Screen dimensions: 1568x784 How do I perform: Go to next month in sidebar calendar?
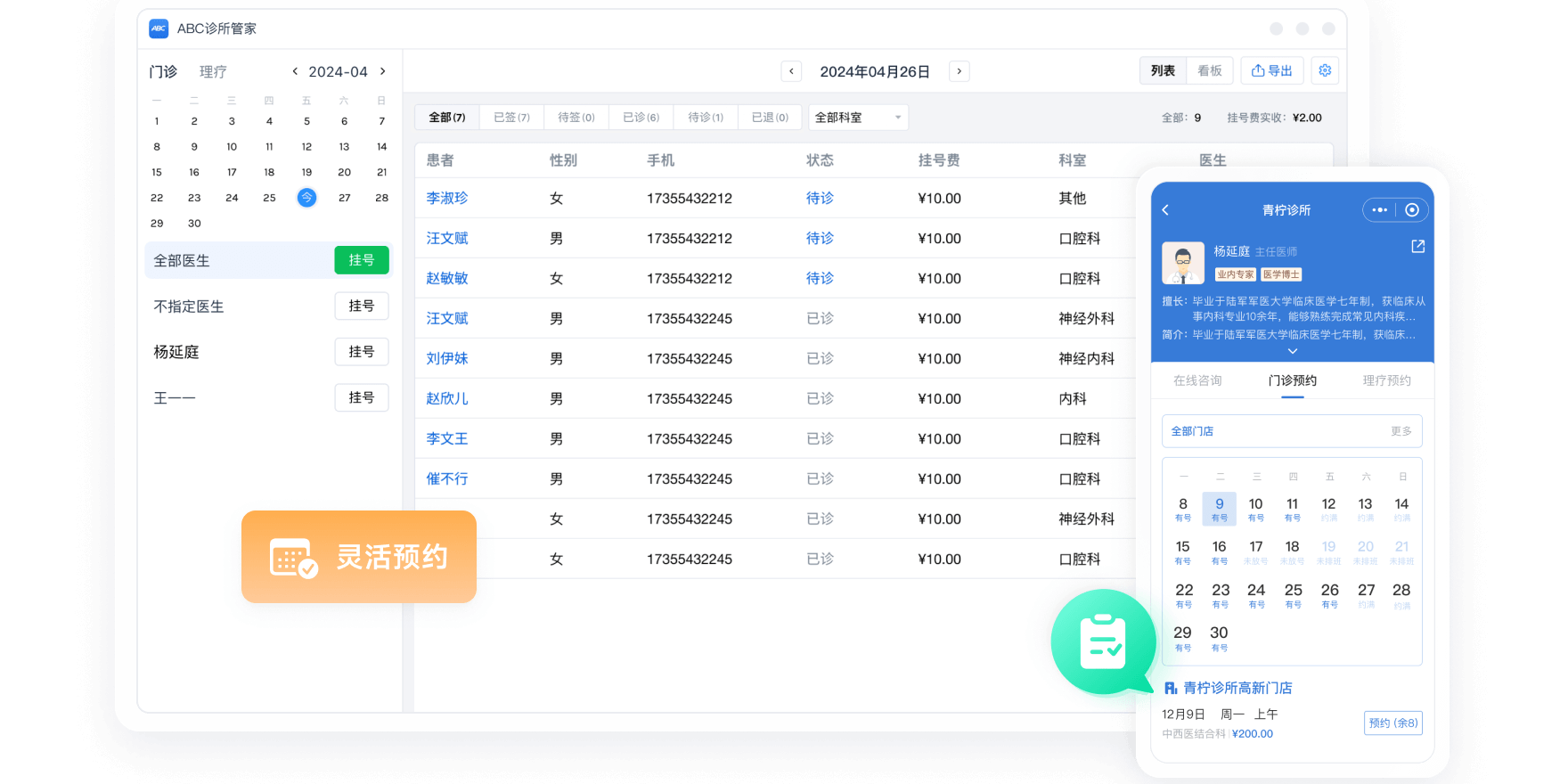tap(383, 71)
